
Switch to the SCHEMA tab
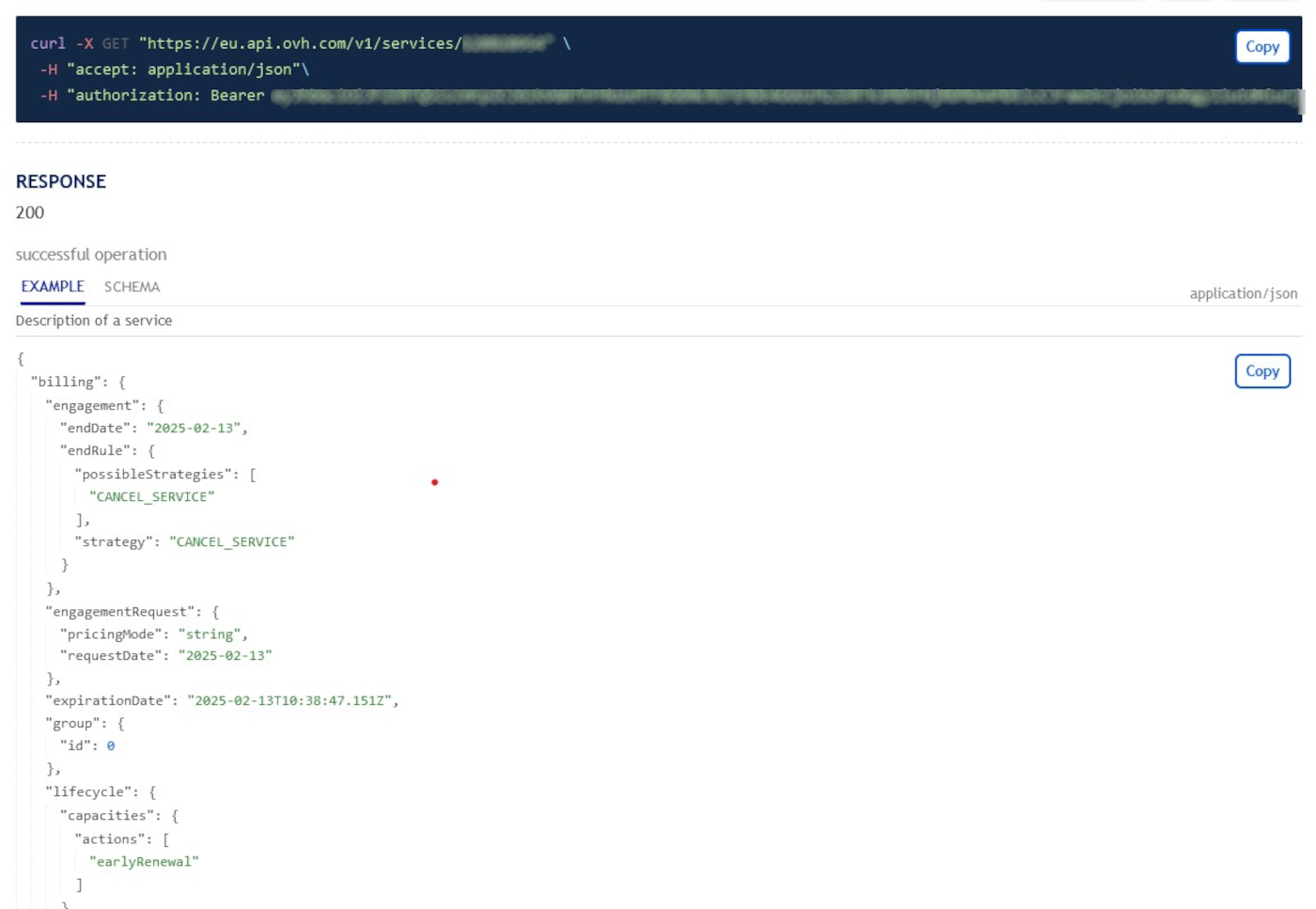point(132,288)
